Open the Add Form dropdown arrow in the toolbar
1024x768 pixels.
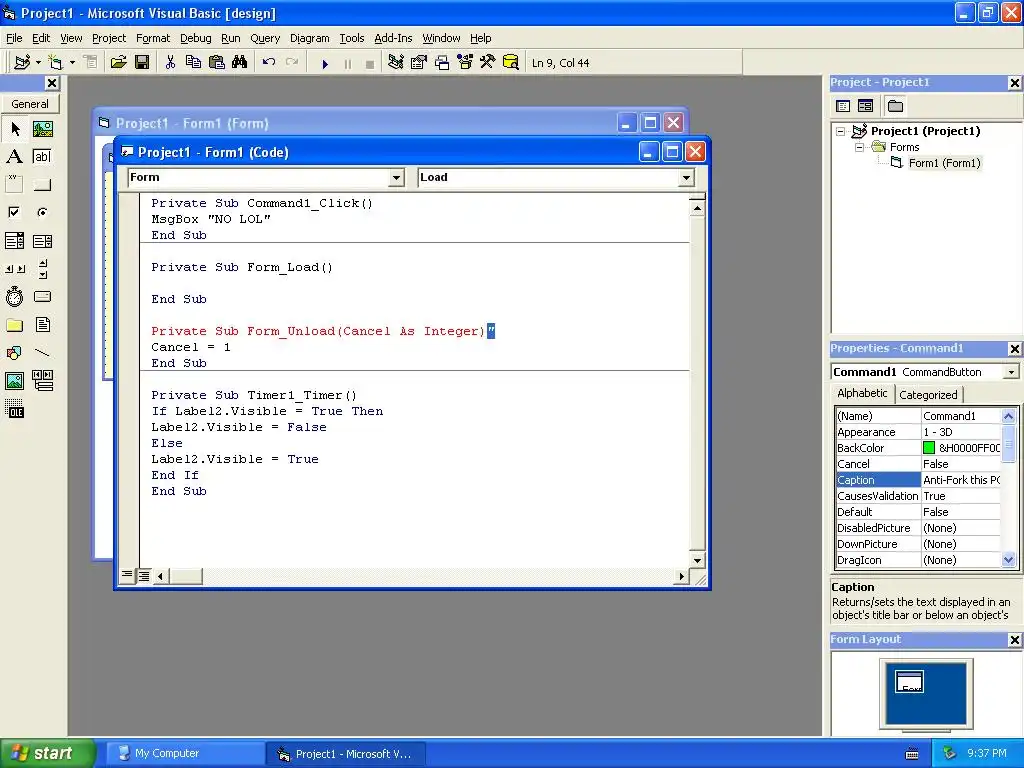click(72, 63)
